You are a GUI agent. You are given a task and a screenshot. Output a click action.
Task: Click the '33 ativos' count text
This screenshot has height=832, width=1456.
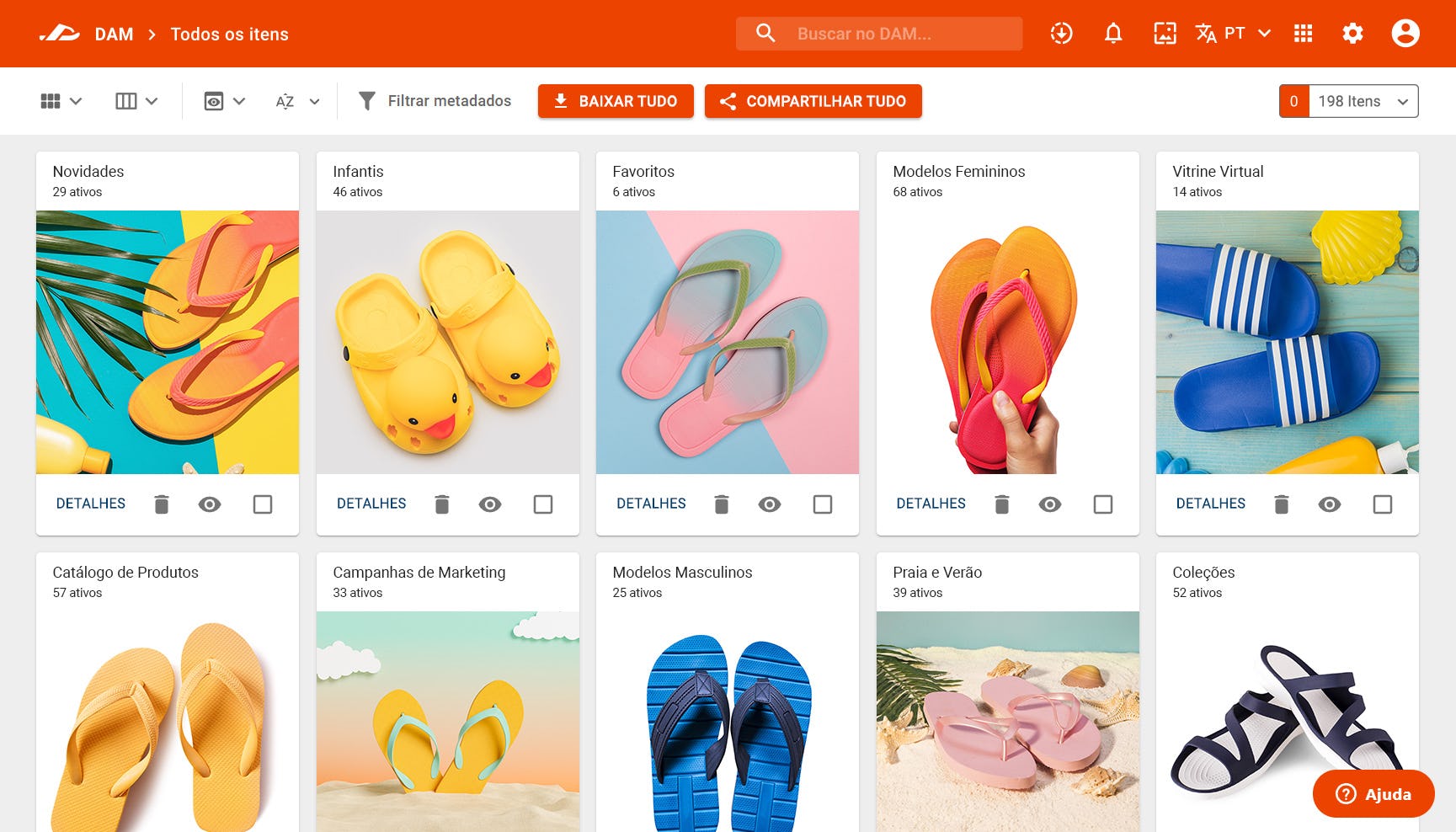pyautogui.click(x=358, y=593)
